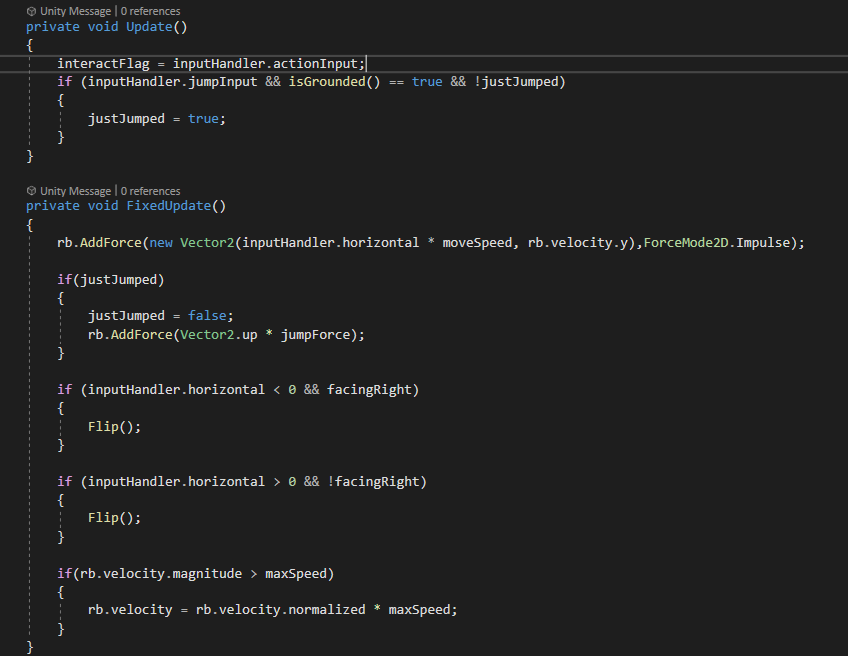Click the closing brace of FixedUpdate
Viewport: 848px width, 656px height.
[x=30, y=646]
